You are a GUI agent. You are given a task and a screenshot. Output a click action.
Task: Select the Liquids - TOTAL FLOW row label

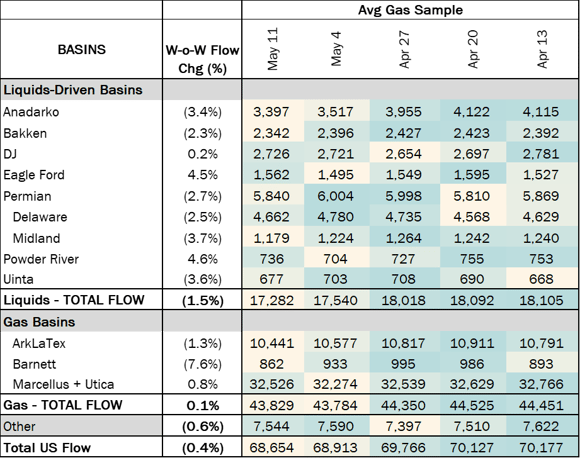point(74,300)
